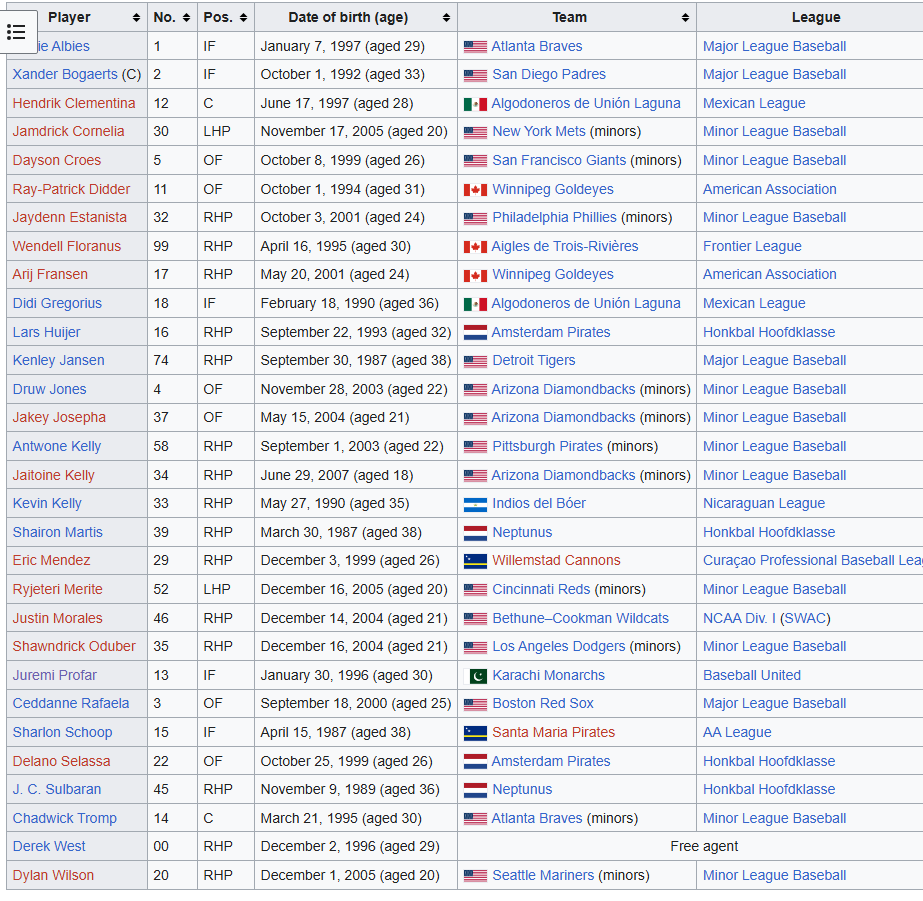This screenshot has height=901, width=923.
Task: Go to the Winnipeg Goldeyes link in Didder row
Action: 553,189
